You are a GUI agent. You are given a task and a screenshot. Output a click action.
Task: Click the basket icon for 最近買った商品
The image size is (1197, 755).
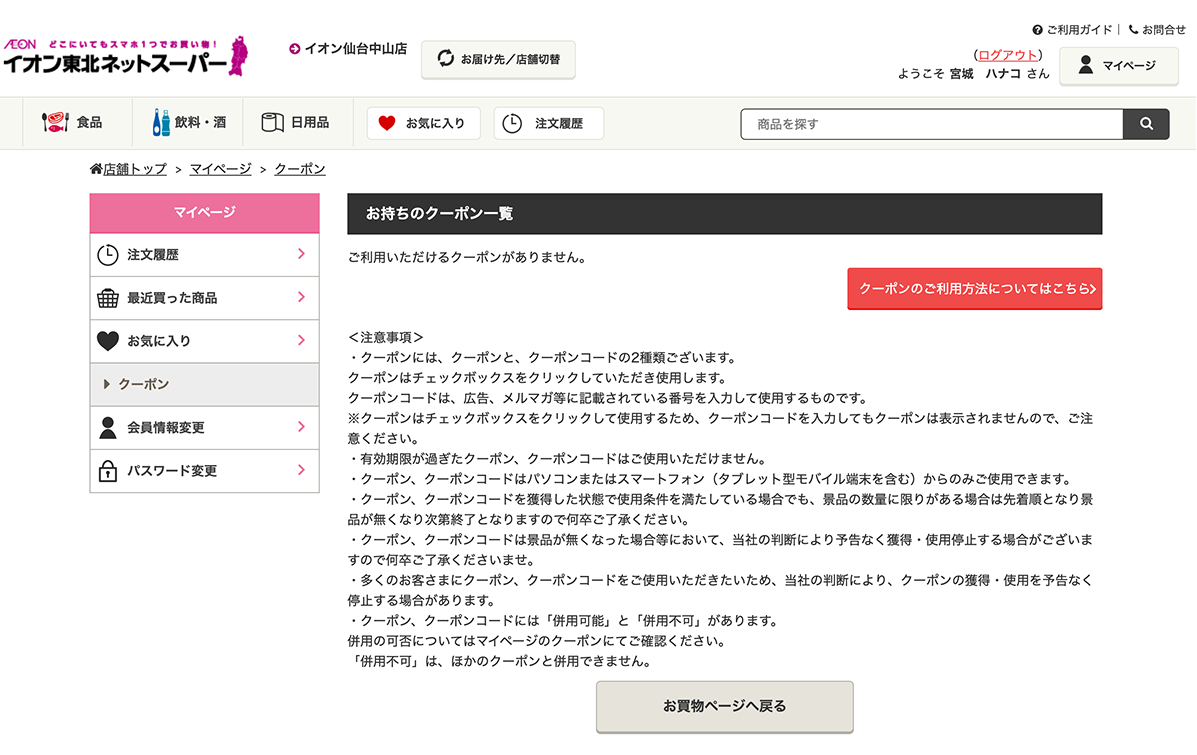point(107,298)
